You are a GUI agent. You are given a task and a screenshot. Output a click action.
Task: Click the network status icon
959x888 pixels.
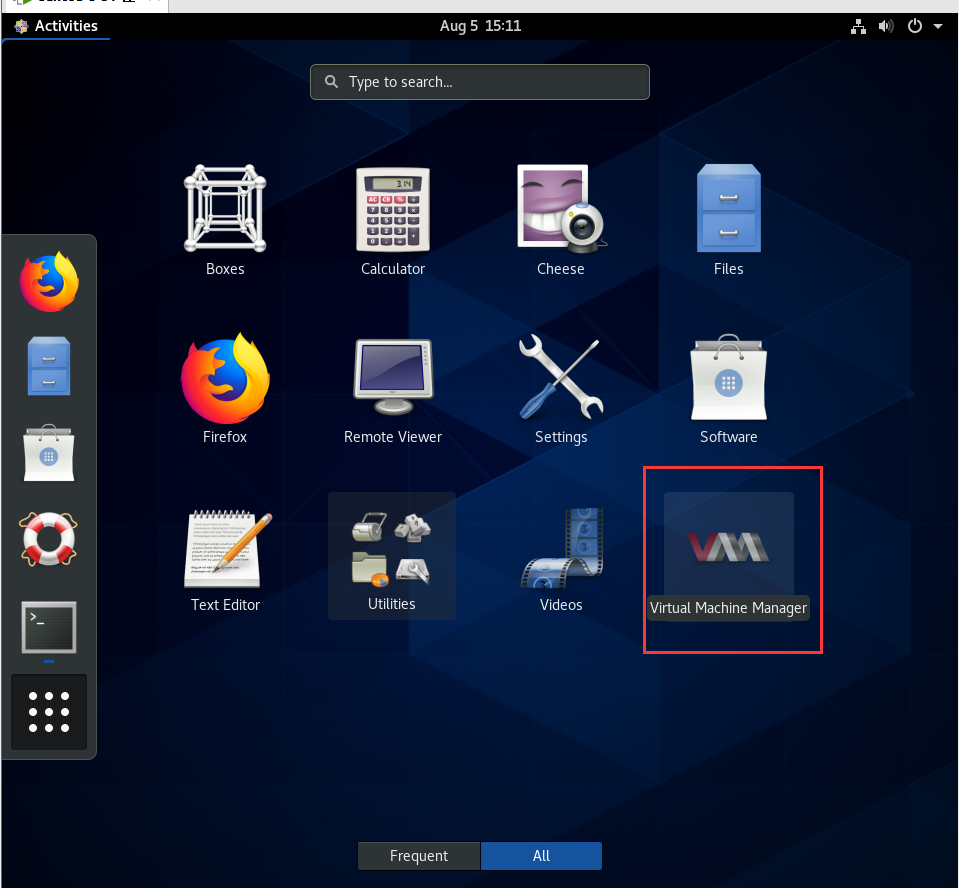pos(858,26)
